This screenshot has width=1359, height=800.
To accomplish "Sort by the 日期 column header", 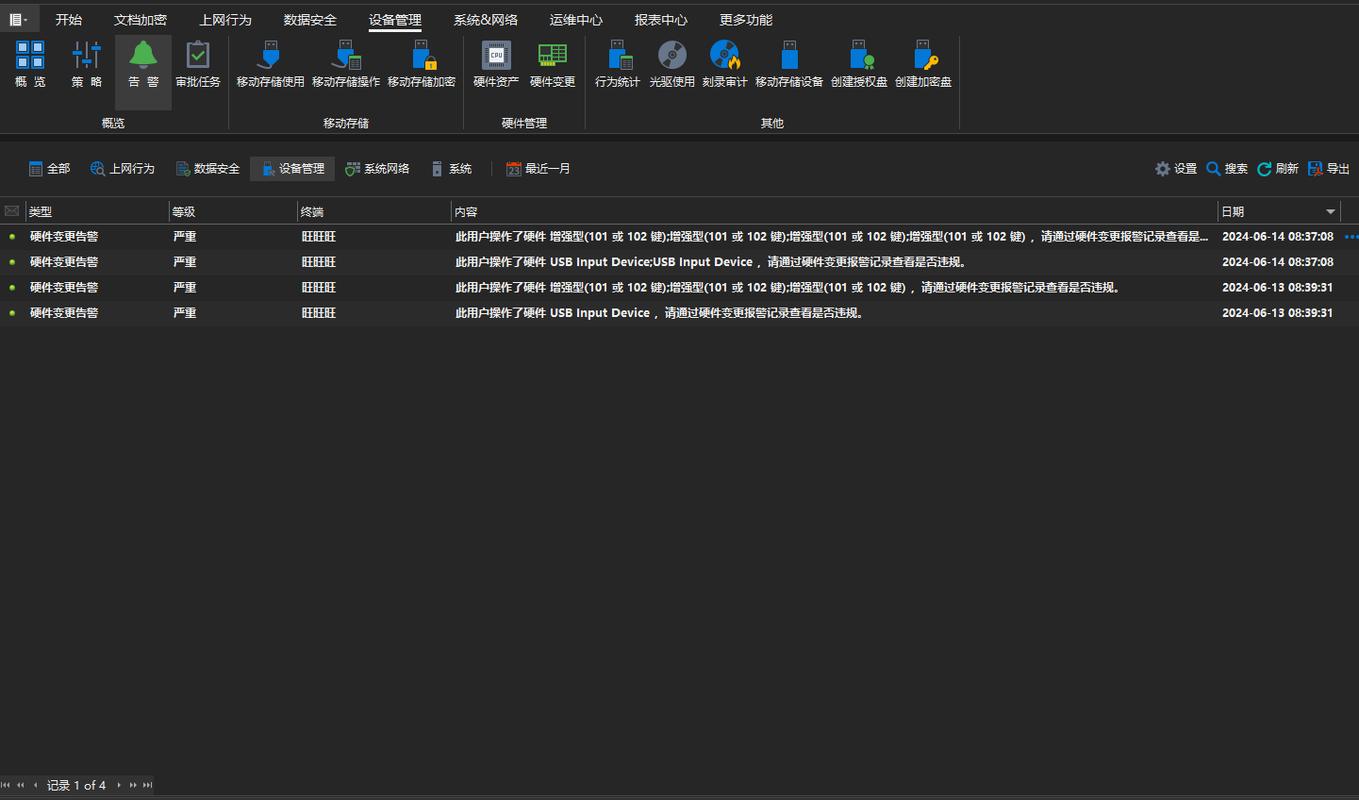I will click(1278, 212).
